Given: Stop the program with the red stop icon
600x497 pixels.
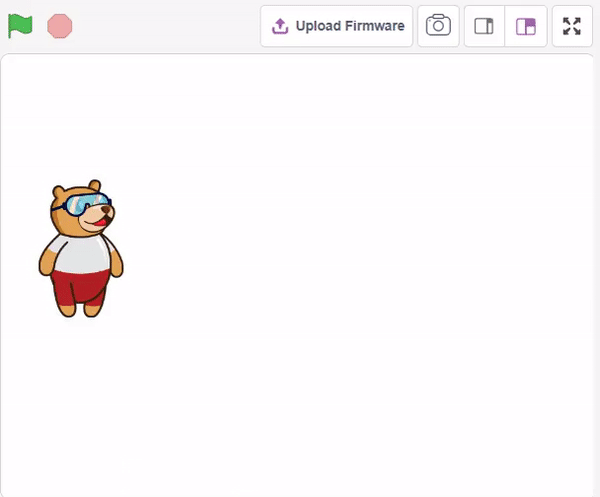Looking at the screenshot, I should point(60,26).
